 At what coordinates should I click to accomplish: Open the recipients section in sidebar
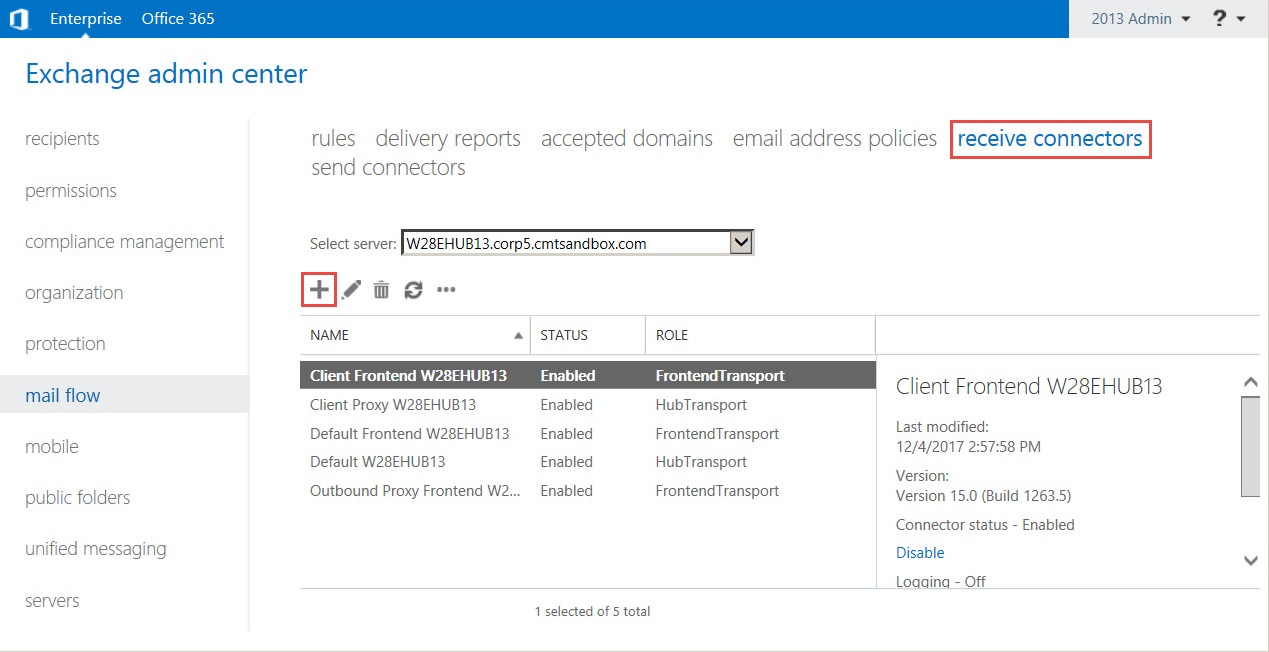[62, 139]
